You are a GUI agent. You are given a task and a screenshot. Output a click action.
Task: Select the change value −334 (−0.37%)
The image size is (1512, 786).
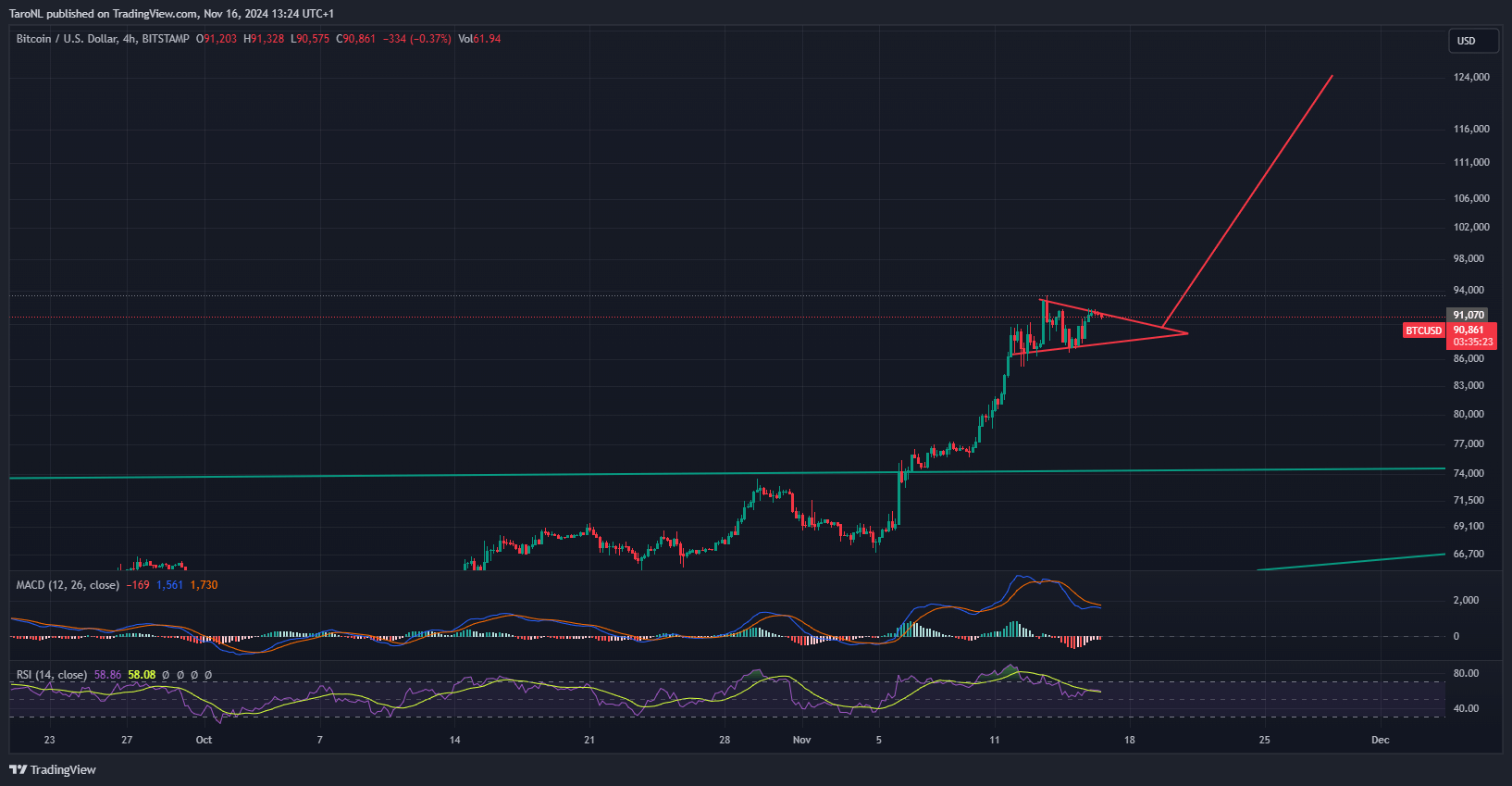click(x=417, y=39)
